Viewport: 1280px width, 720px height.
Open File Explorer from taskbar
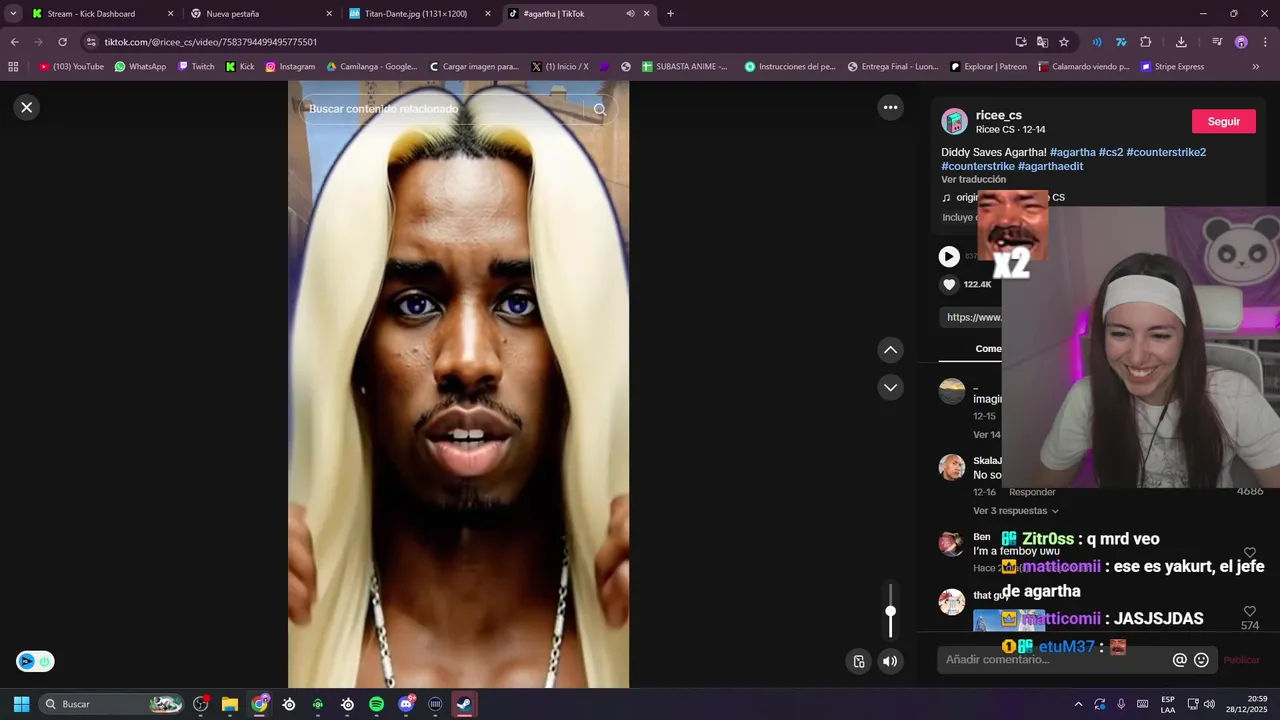pyautogui.click(x=230, y=704)
